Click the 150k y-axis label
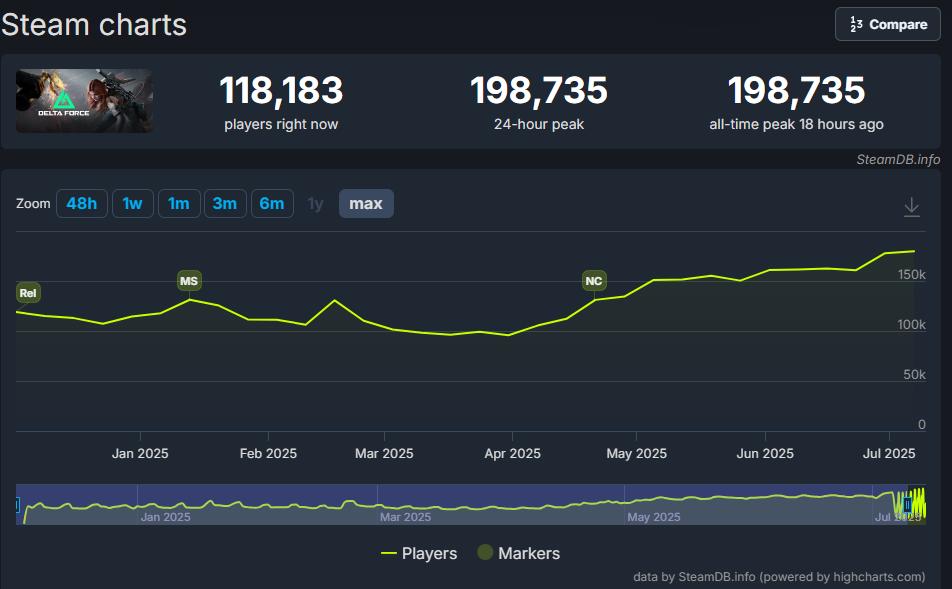The height and width of the screenshot is (589, 952). pos(911,274)
